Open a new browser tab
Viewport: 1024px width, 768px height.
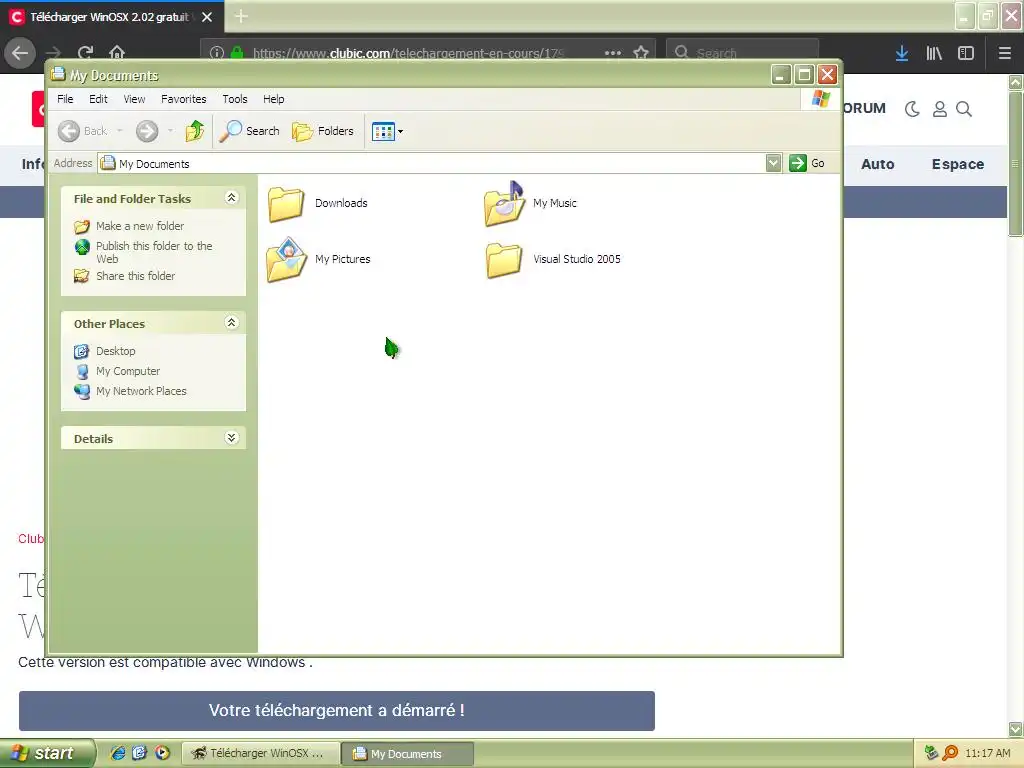pyautogui.click(x=241, y=16)
